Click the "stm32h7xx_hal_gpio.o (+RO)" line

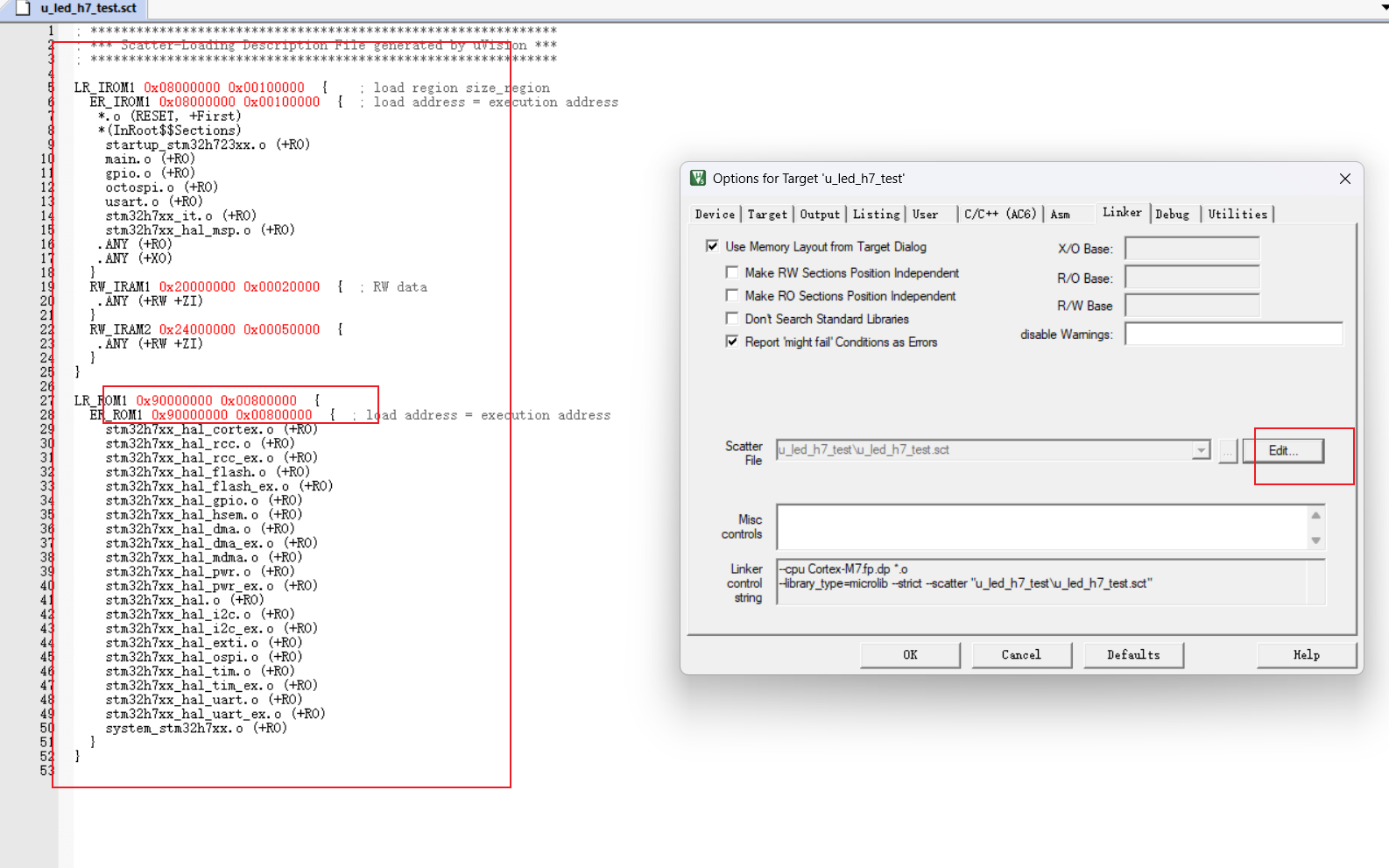click(204, 500)
